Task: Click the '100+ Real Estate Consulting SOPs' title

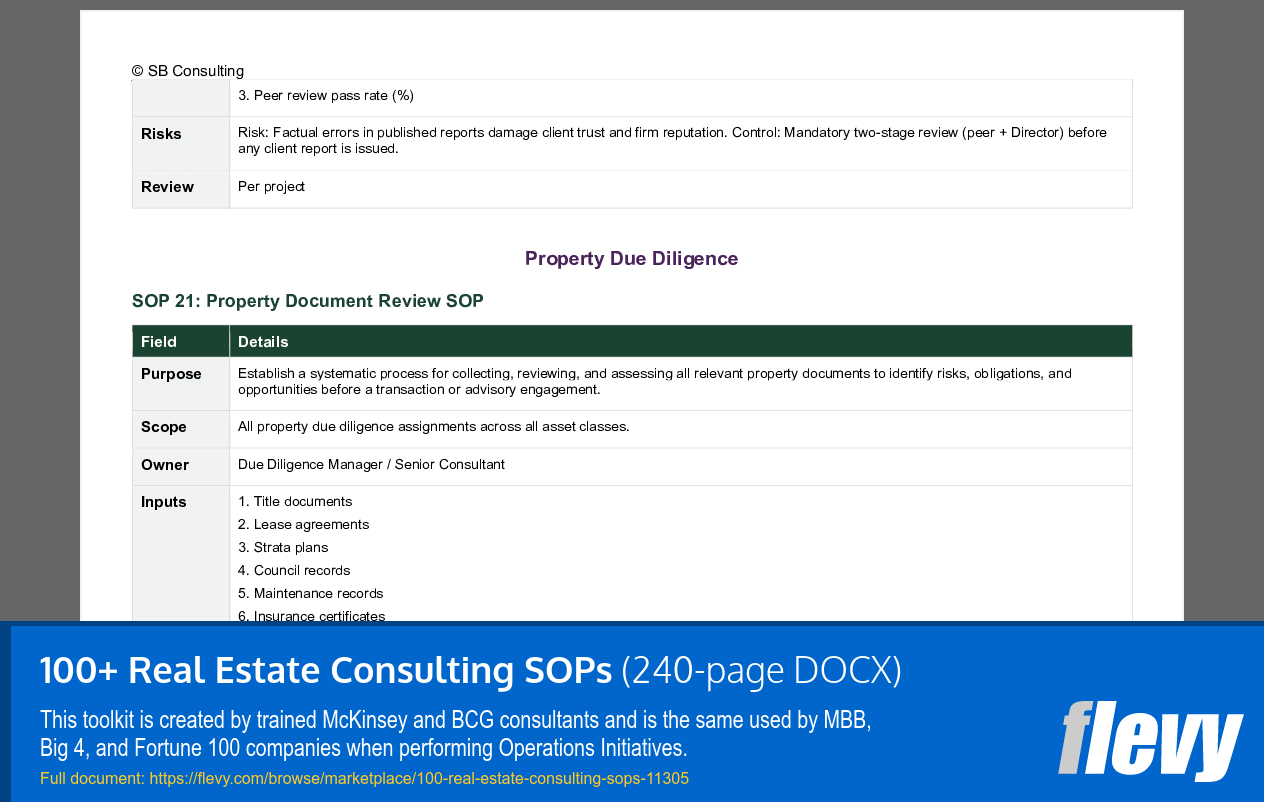Action: 325,670
